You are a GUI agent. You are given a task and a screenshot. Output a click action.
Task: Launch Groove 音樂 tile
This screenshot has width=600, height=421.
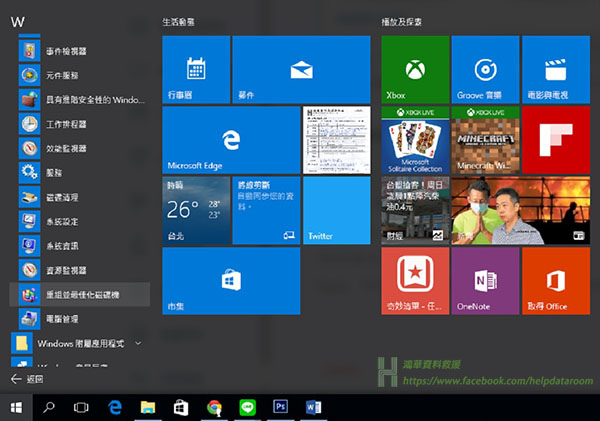485,70
